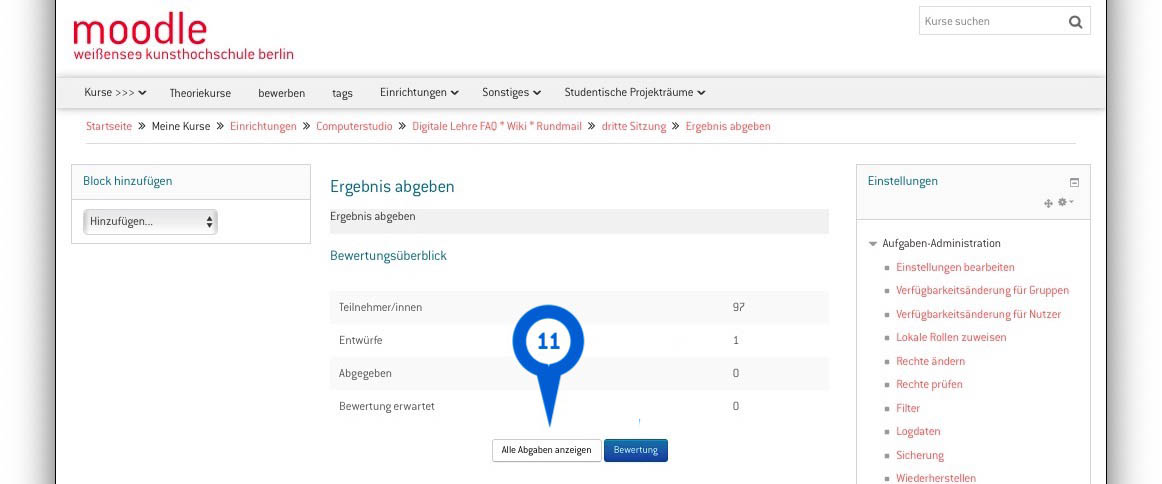This screenshot has height=484, width=1162.
Task: Open Rechte prüfen link
Action: [x=929, y=385]
